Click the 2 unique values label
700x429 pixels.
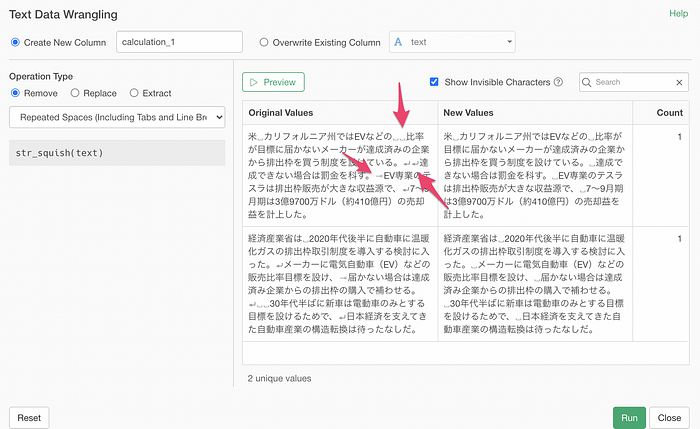tap(279, 378)
